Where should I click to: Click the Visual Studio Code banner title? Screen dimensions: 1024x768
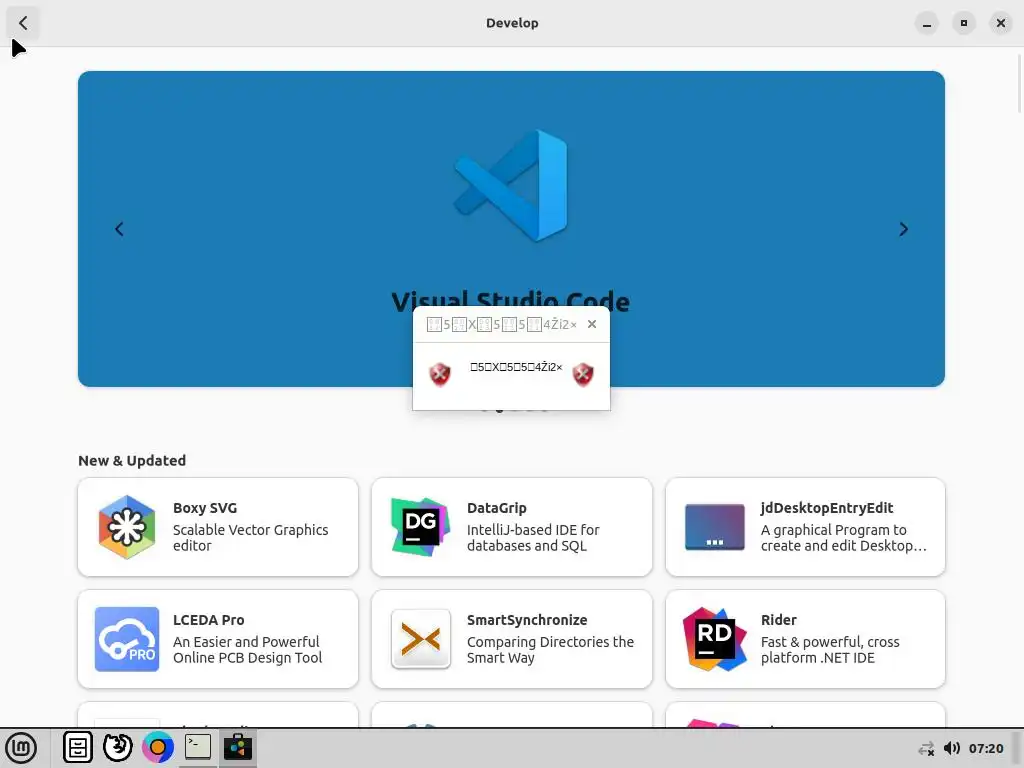point(511,301)
